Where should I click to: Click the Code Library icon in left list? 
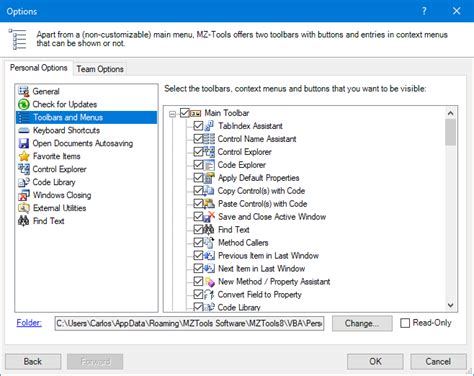tap(24, 182)
